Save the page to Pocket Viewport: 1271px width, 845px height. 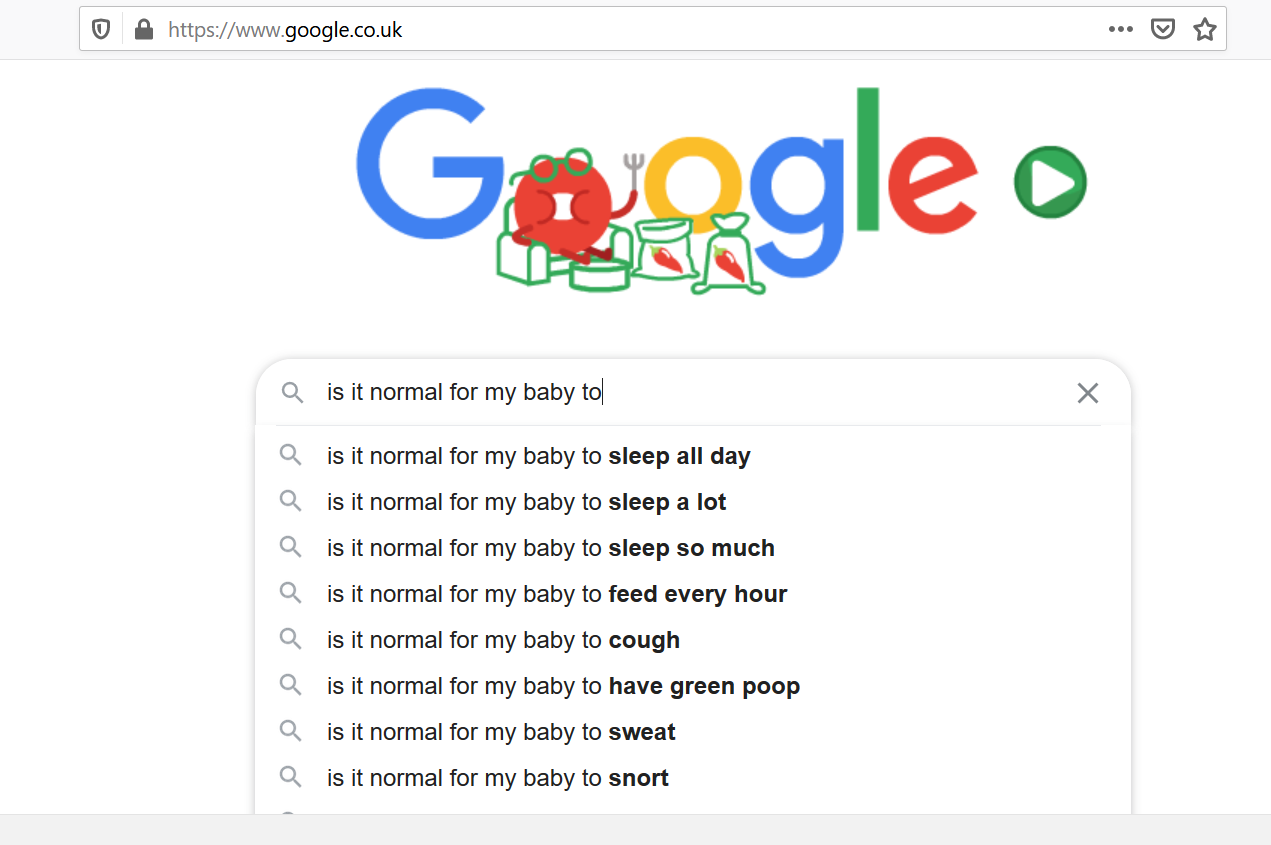[x=1162, y=30]
